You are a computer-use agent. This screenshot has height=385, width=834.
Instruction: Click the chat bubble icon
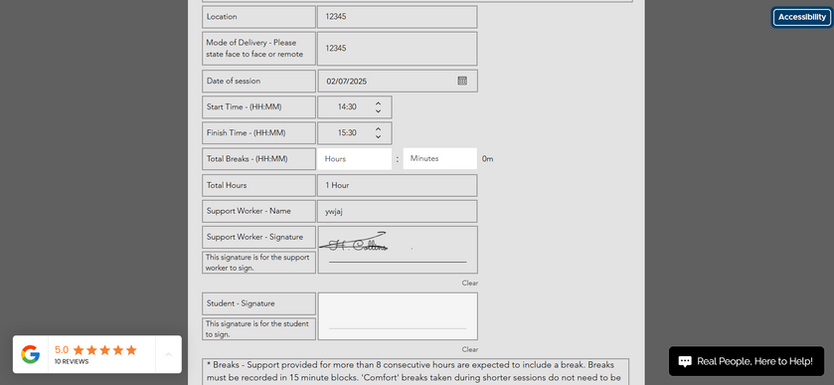(x=685, y=362)
